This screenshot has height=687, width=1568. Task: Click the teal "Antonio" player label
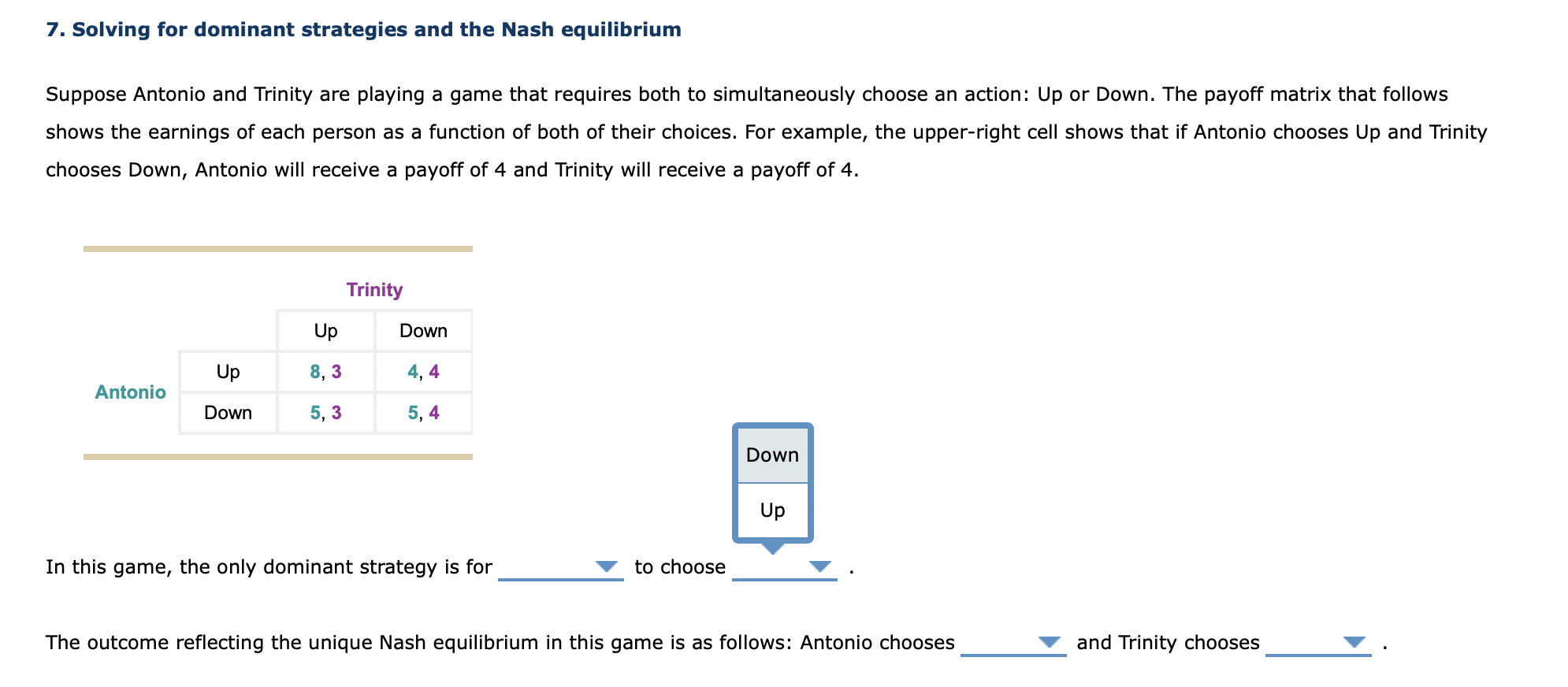tap(131, 392)
